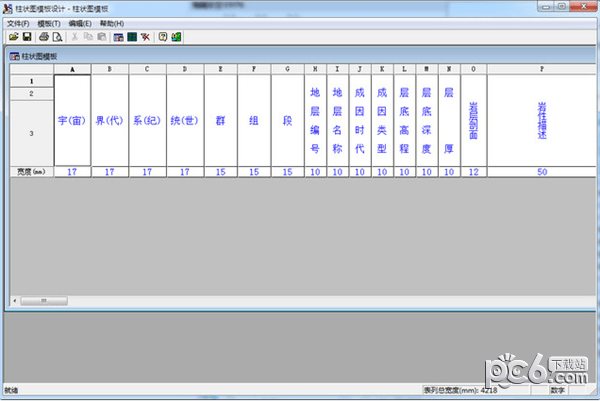Click the Copy toolbar icon
Viewport: 600px width, 401px height.
coord(88,37)
